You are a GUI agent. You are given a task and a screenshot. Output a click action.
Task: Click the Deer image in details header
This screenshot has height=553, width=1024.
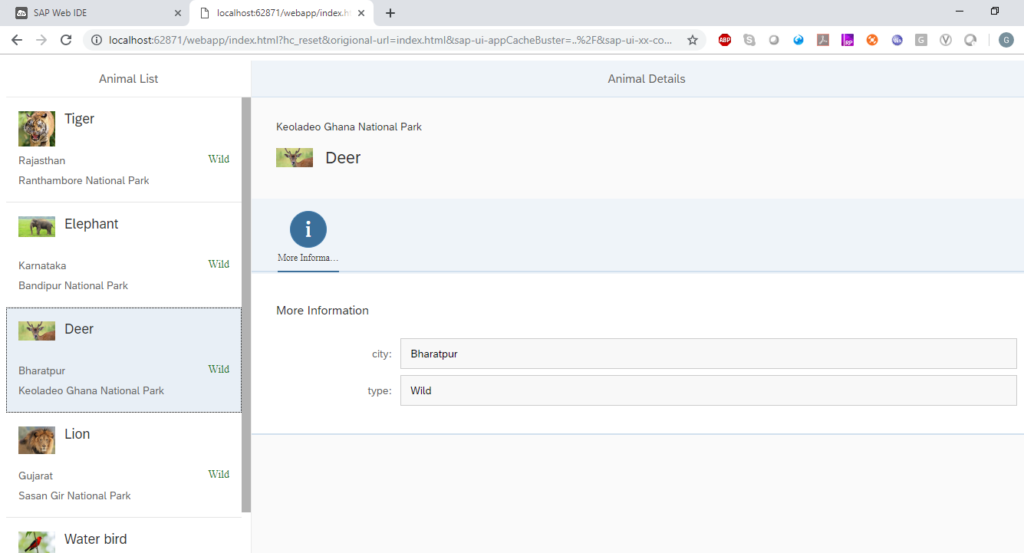(x=295, y=157)
